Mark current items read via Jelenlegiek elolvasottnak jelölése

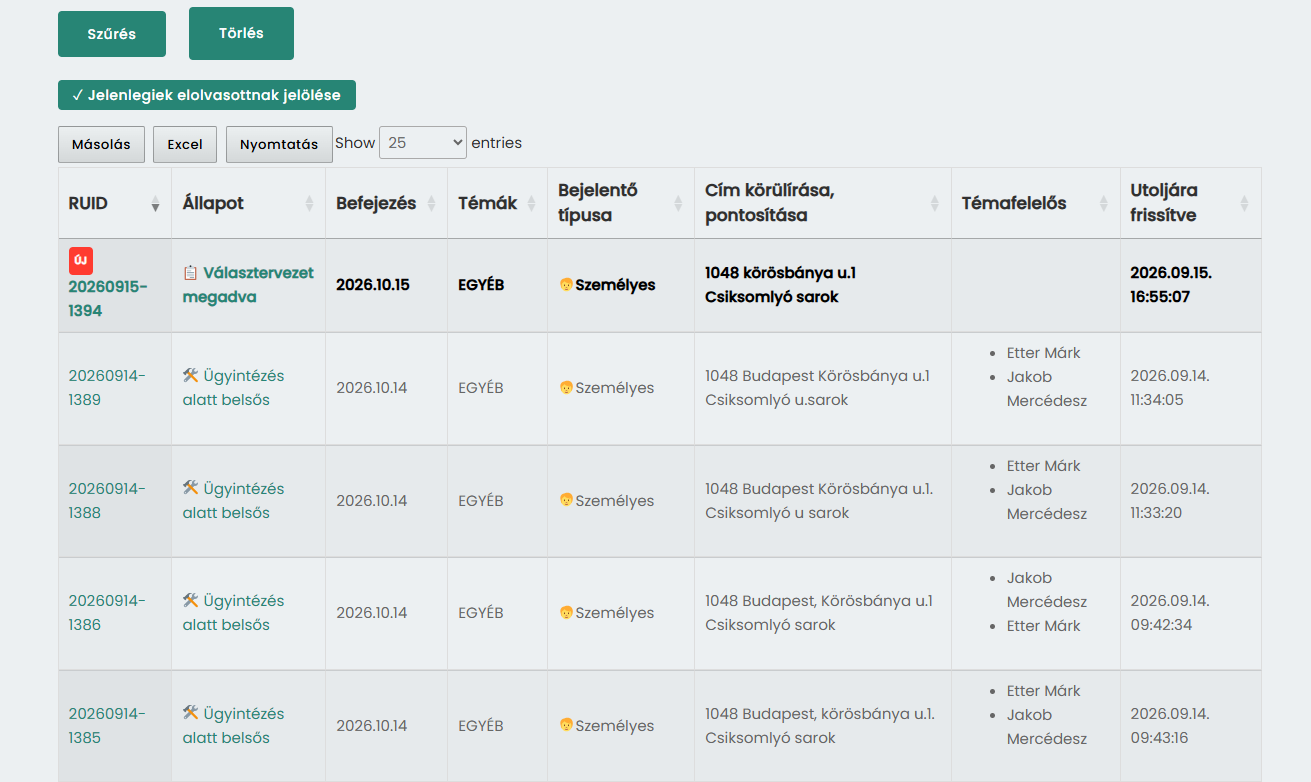(x=207, y=95)
